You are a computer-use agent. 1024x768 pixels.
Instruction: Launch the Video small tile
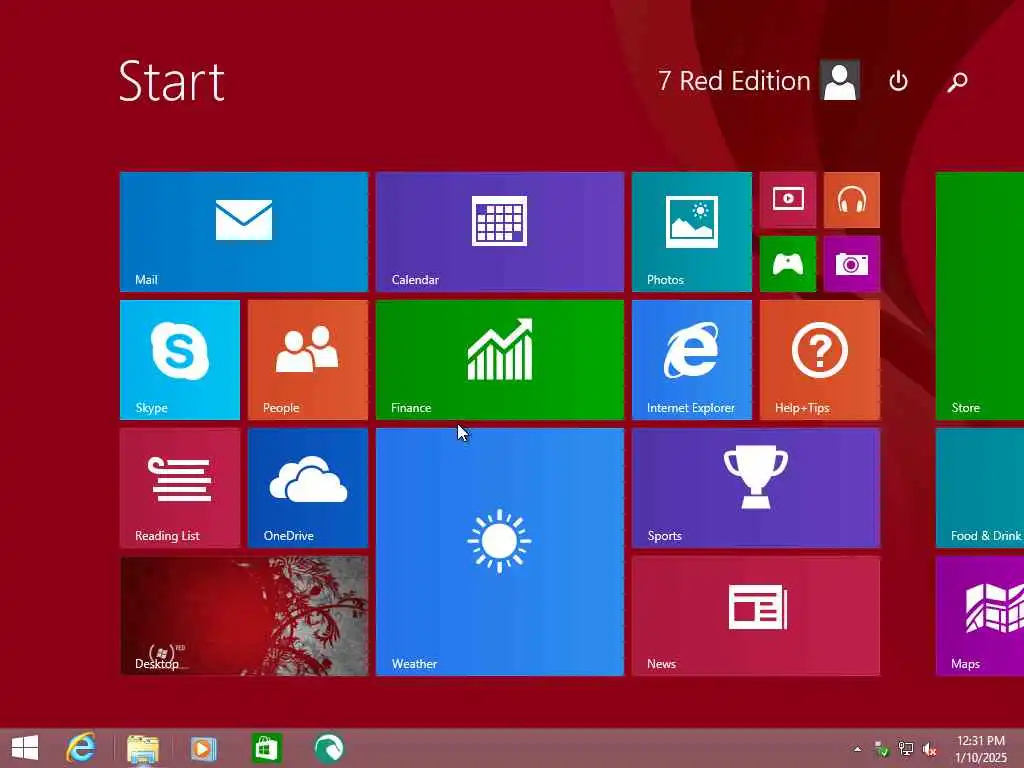pyautogui.click(x=788, y=200)
